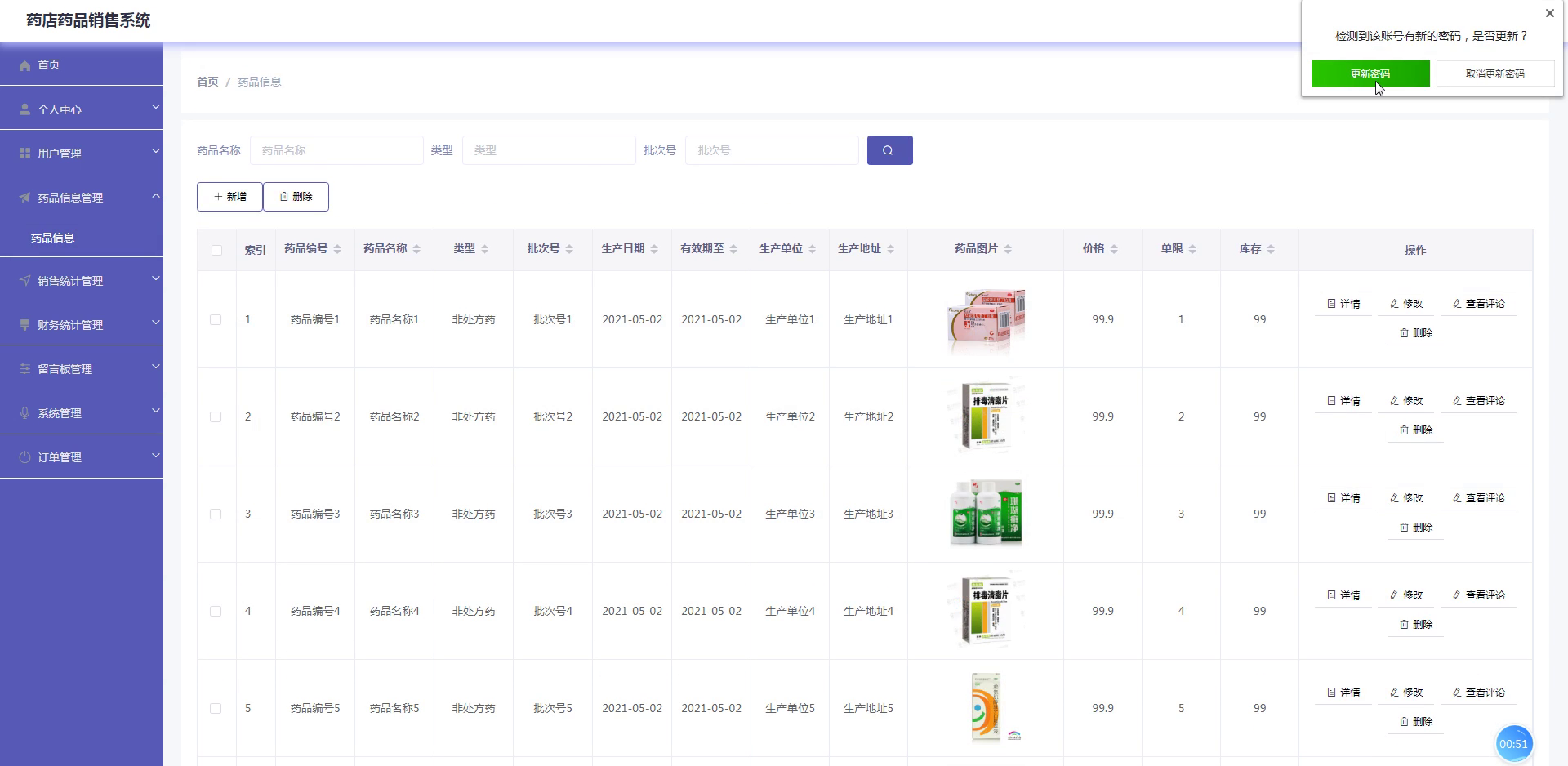Image resolution: width=1568 pixels, height=766 pixels.
Task: Click the home icon in the sidebar
Action: click(x=24, y=65)
